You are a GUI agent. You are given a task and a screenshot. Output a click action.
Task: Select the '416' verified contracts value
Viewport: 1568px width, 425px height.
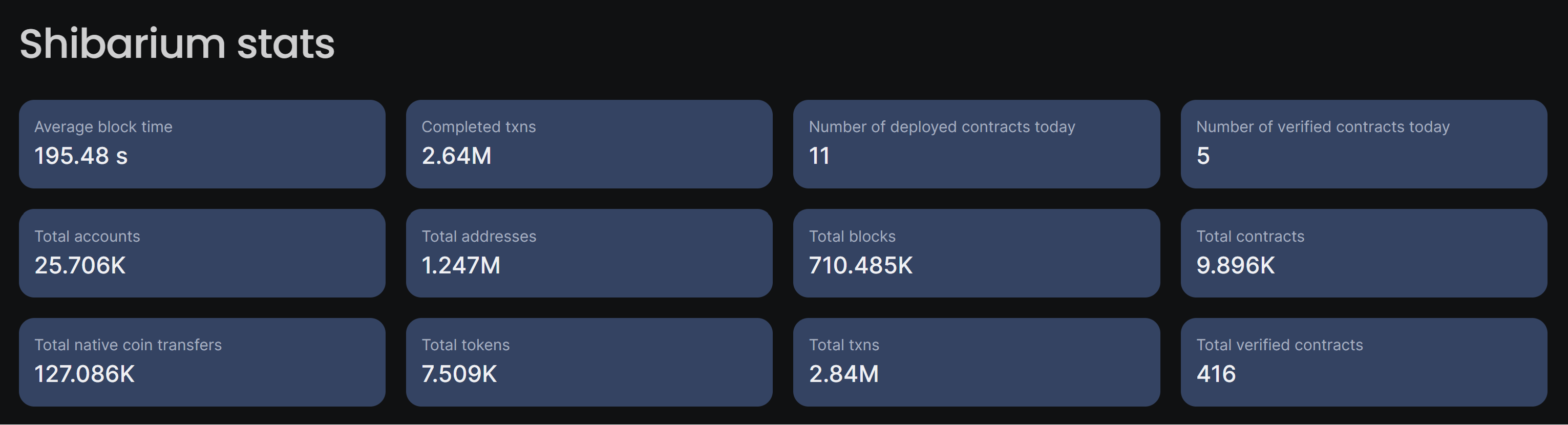[1216, 374]
